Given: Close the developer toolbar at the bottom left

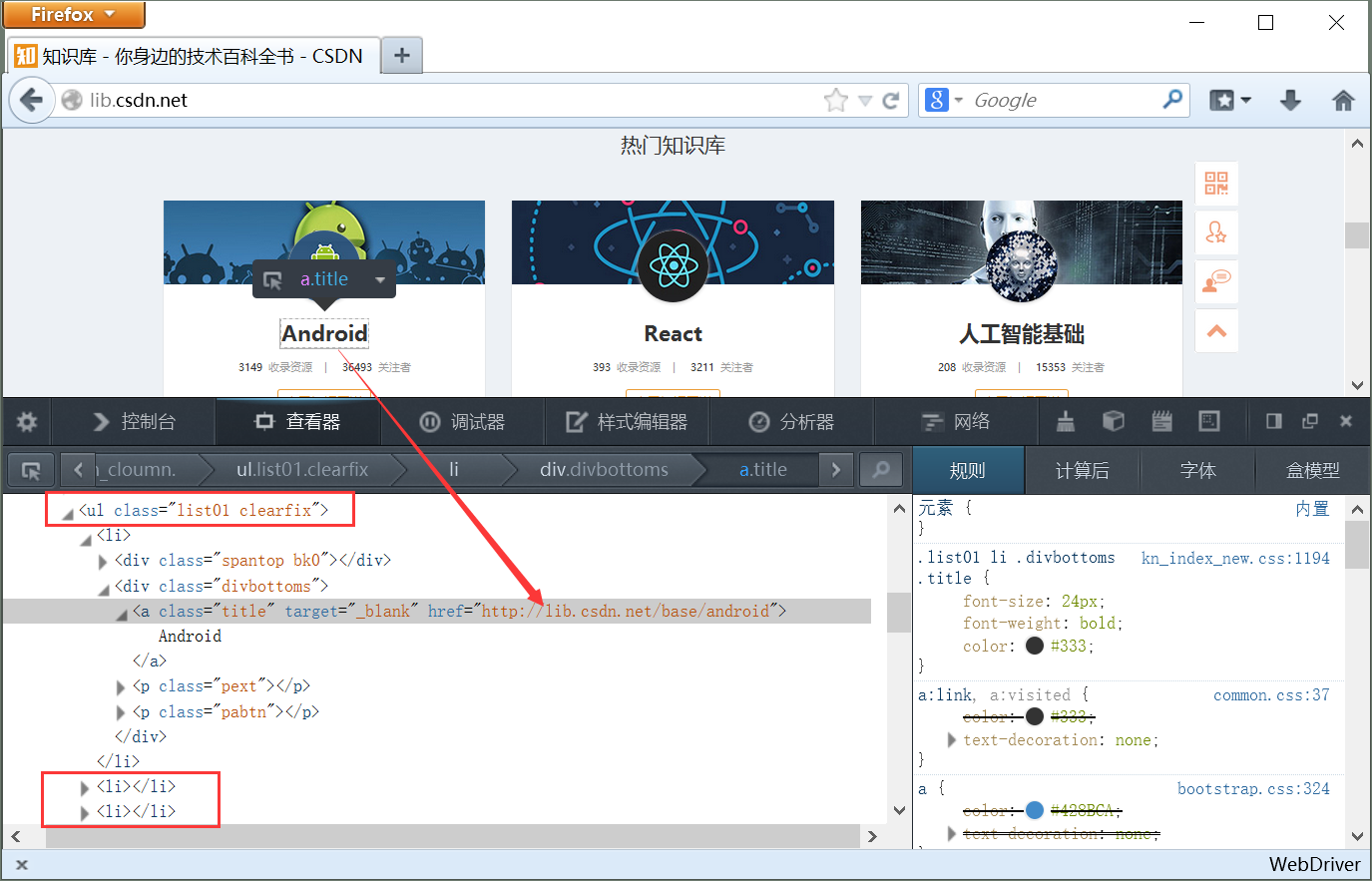Looking at the screenshot, I should (22, 865).
